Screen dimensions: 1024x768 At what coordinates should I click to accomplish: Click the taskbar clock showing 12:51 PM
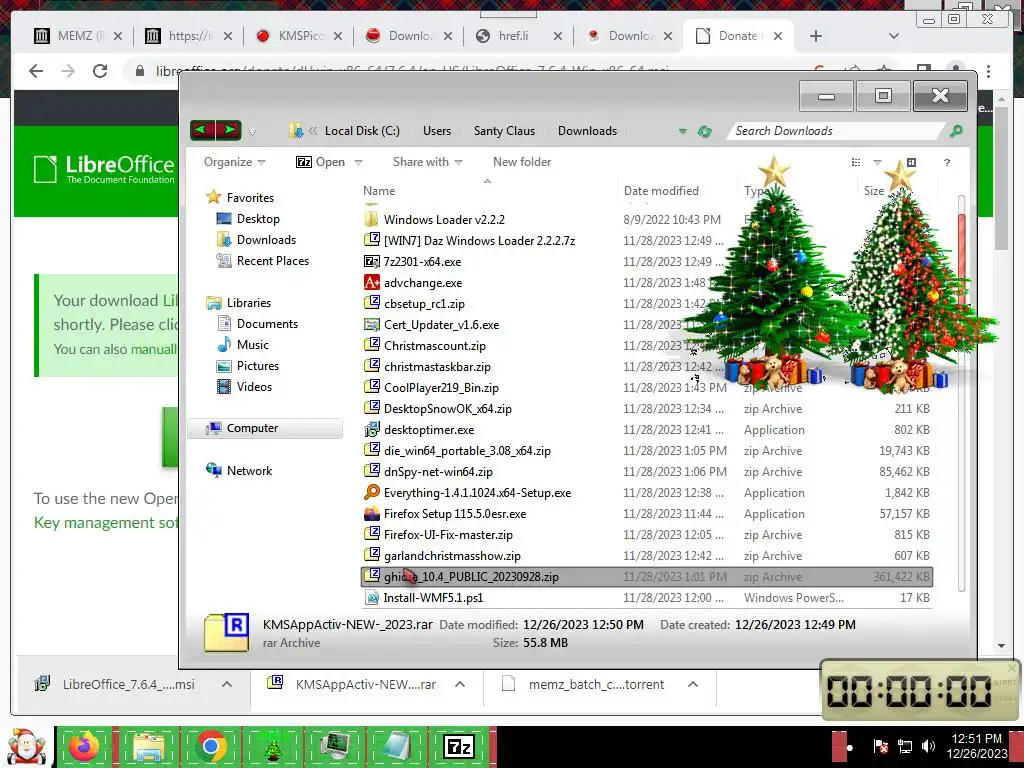pos(976,746)
